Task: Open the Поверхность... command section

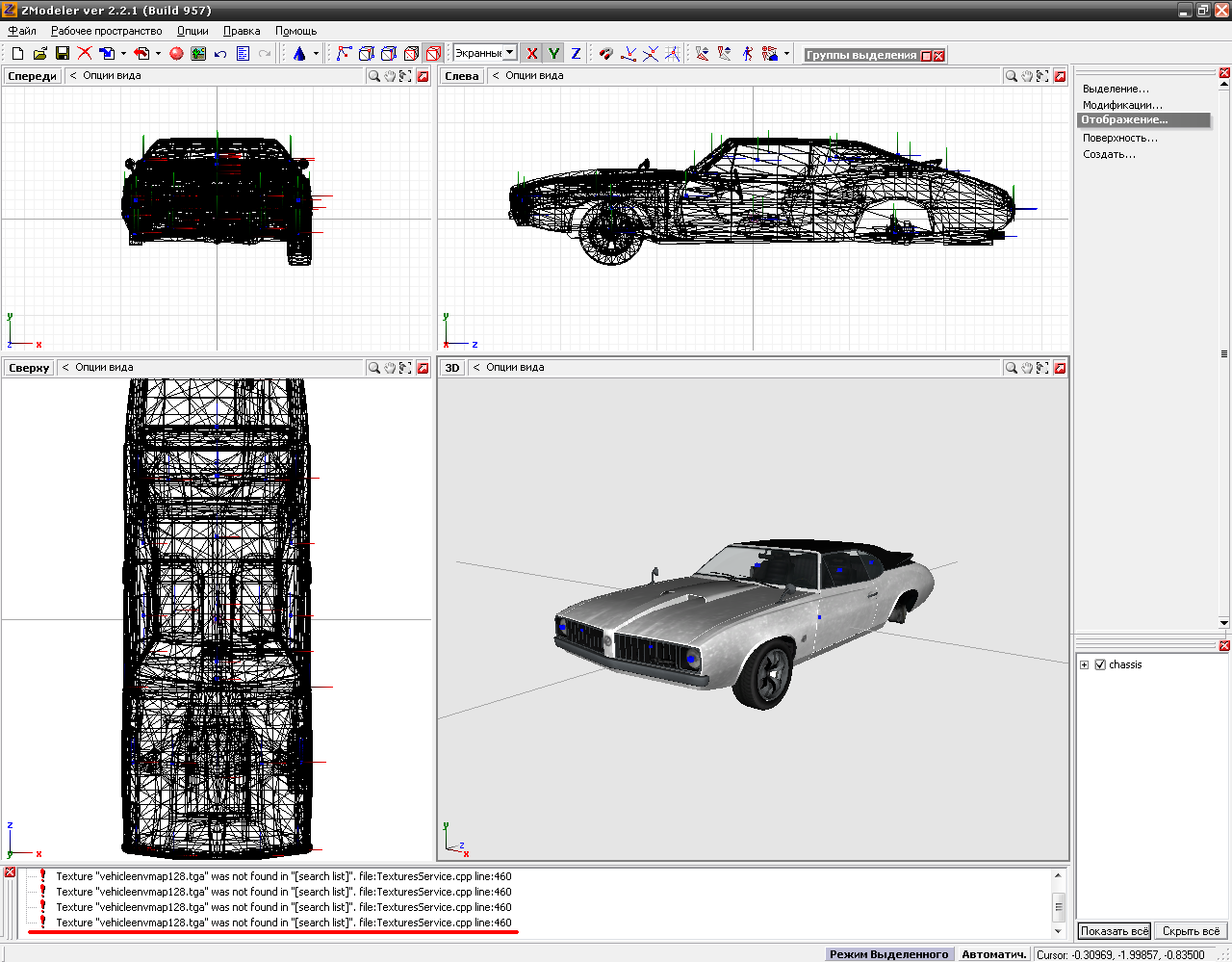Action: click(1119, 138)
